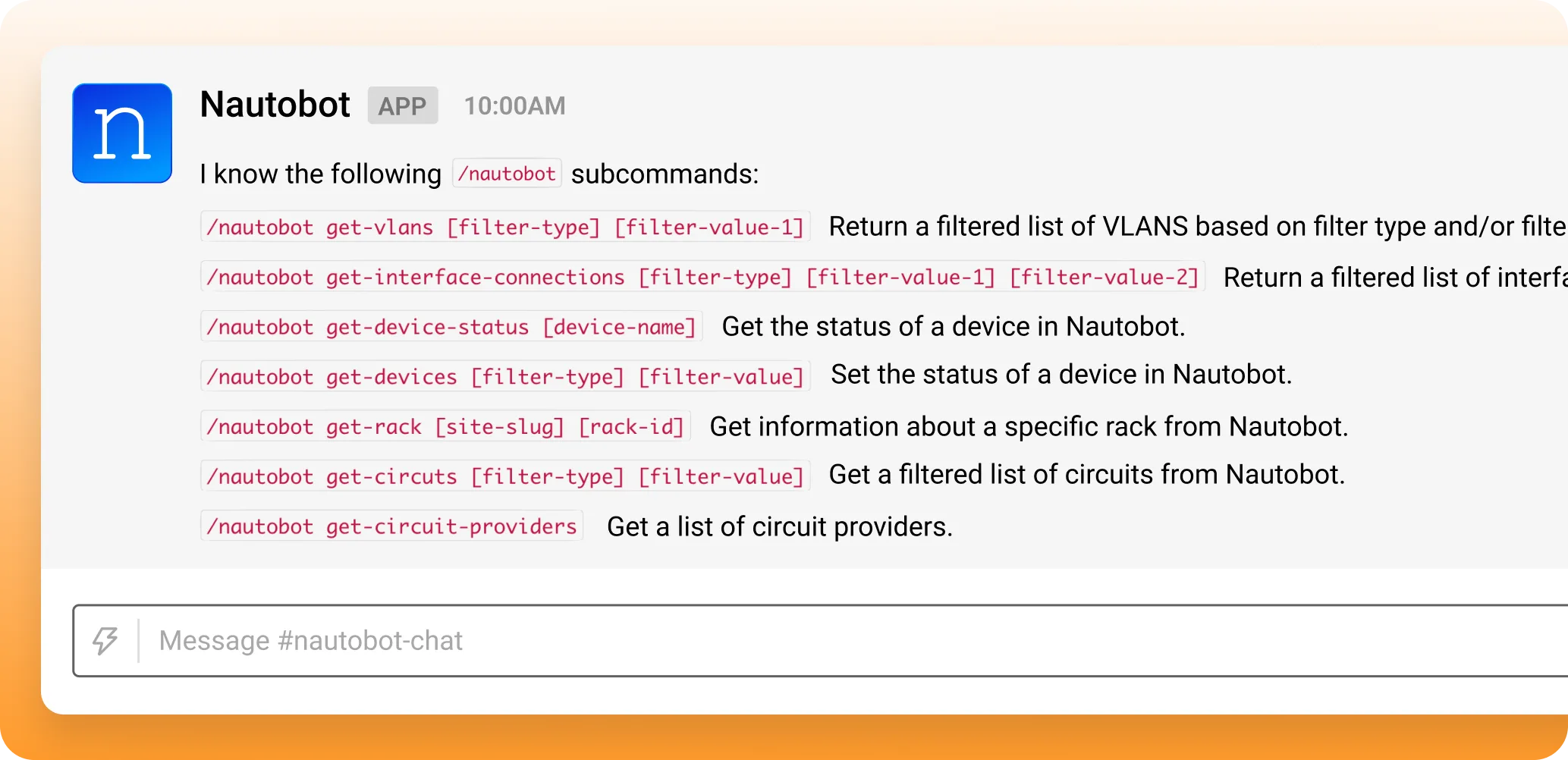Click the Nautobot sender name
The width and height of the screenshot is (1568, 760).
pos(275,105)
